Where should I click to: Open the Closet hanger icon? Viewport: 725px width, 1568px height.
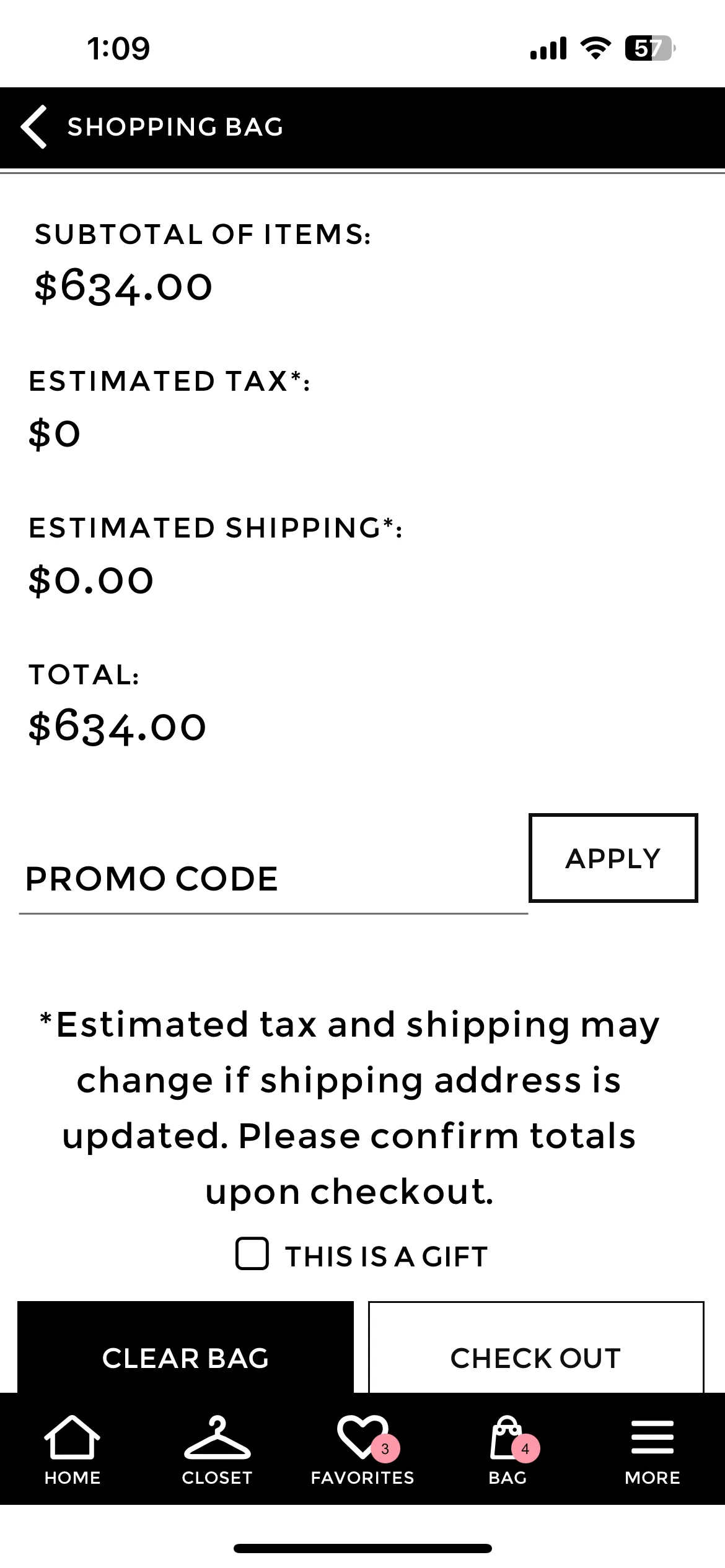tap(217, 1437)
